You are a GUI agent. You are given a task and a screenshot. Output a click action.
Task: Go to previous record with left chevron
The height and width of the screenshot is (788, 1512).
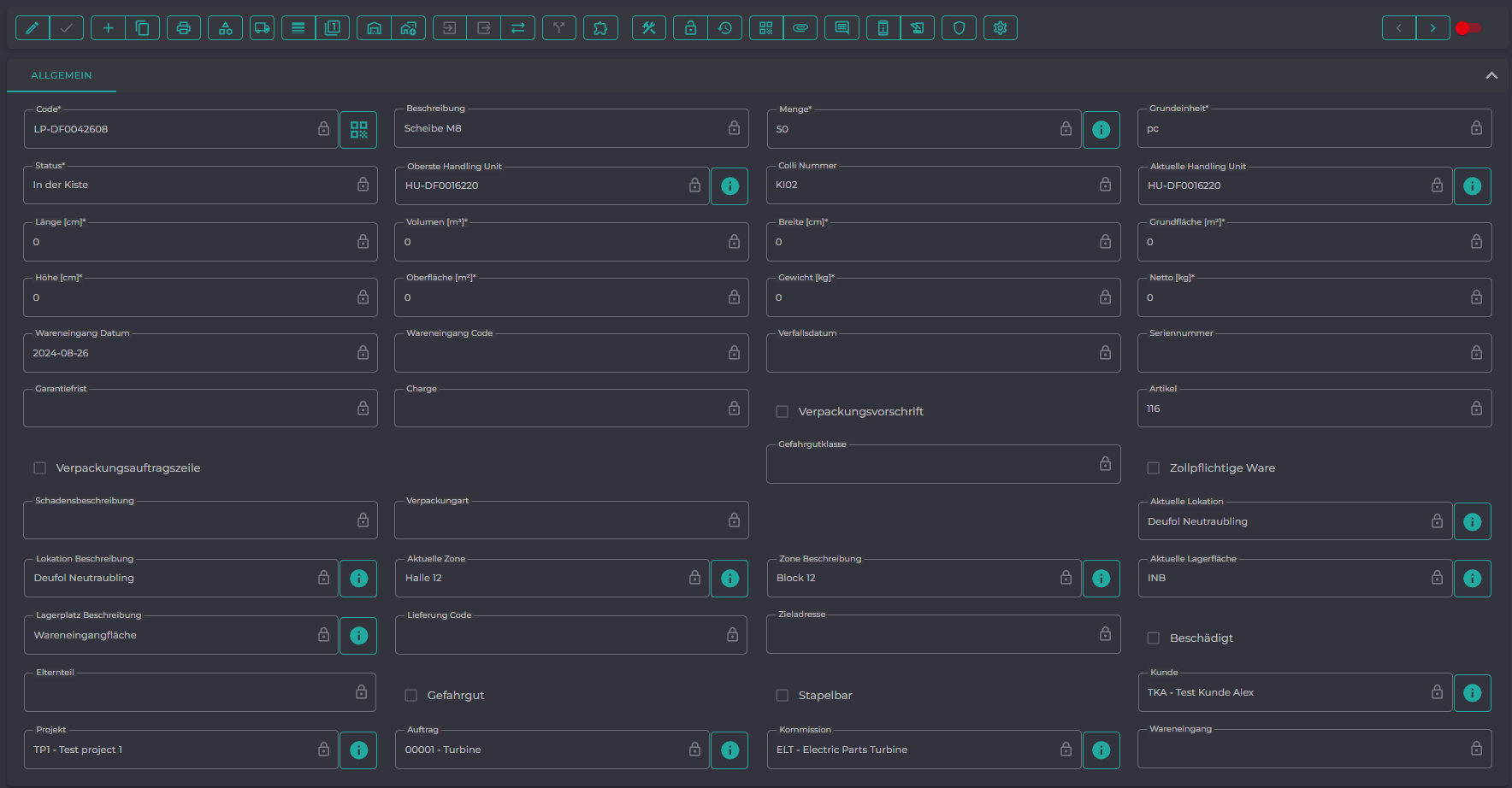point(1399,28)
